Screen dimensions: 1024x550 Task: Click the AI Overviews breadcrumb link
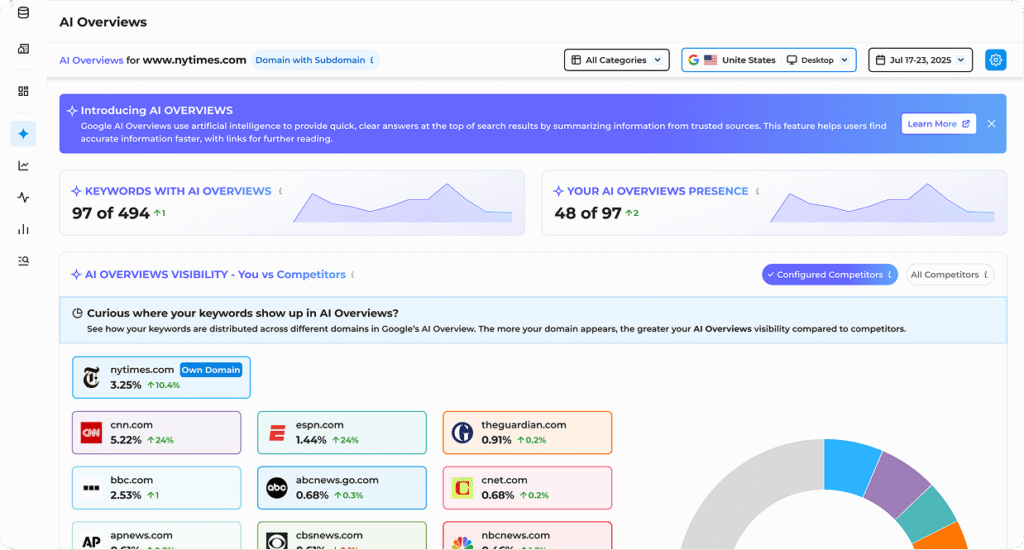click(x=91, y=60)
